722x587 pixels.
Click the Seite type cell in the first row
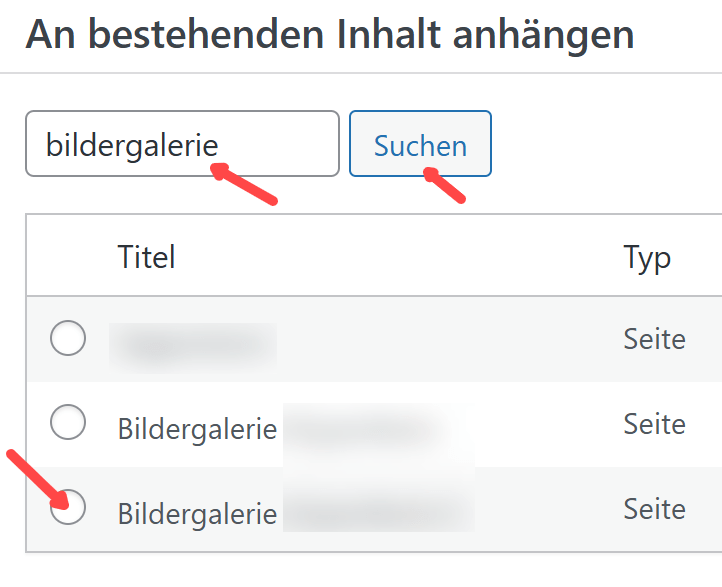click(654, 339)
